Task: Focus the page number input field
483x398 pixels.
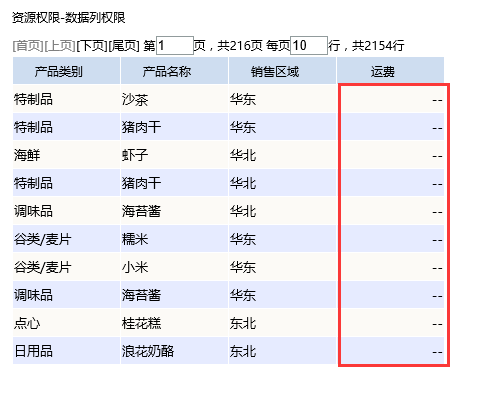Action: [175, 46]
